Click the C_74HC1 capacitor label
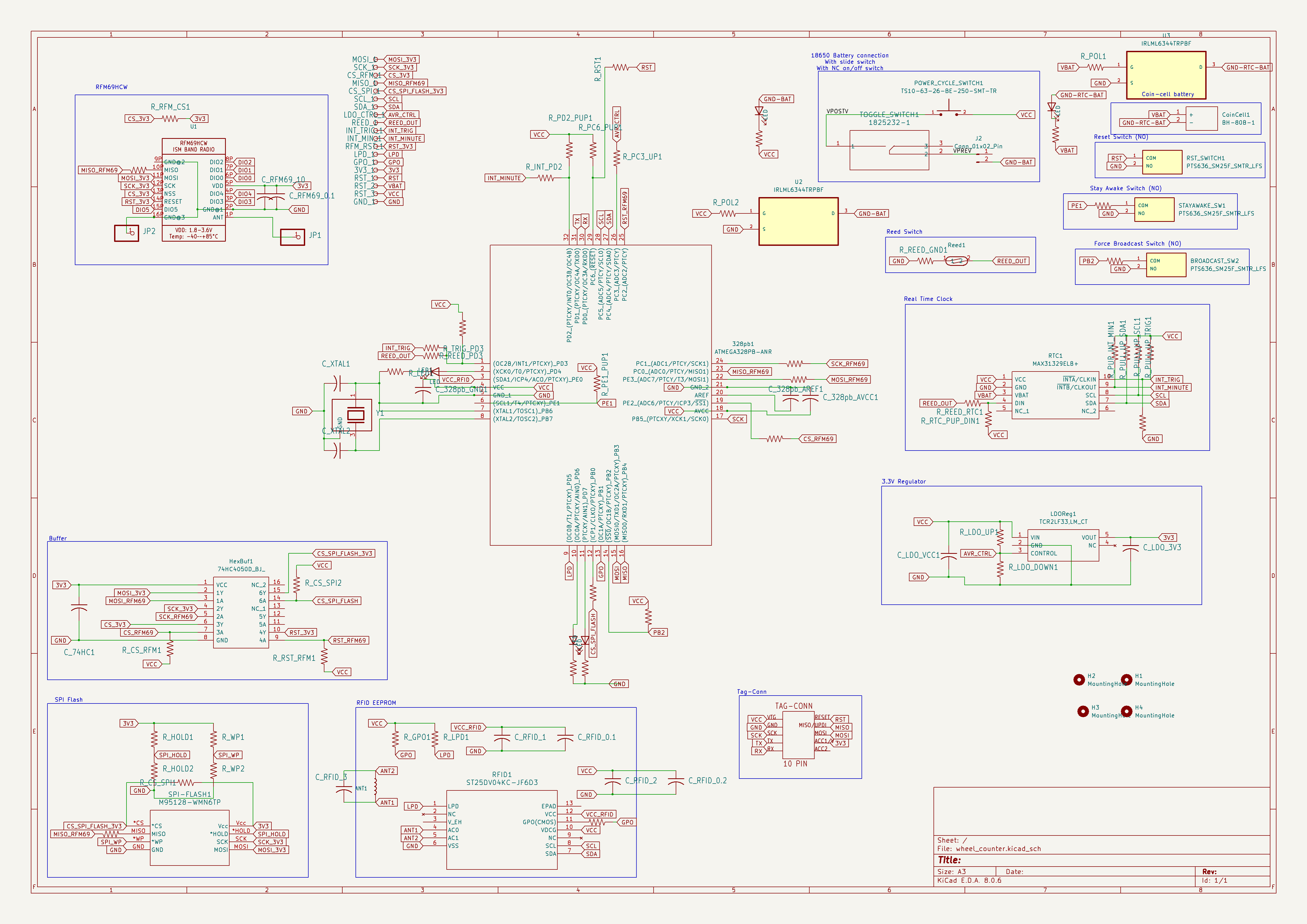Viewport: 1307px width, 924px height. (79, 652)
